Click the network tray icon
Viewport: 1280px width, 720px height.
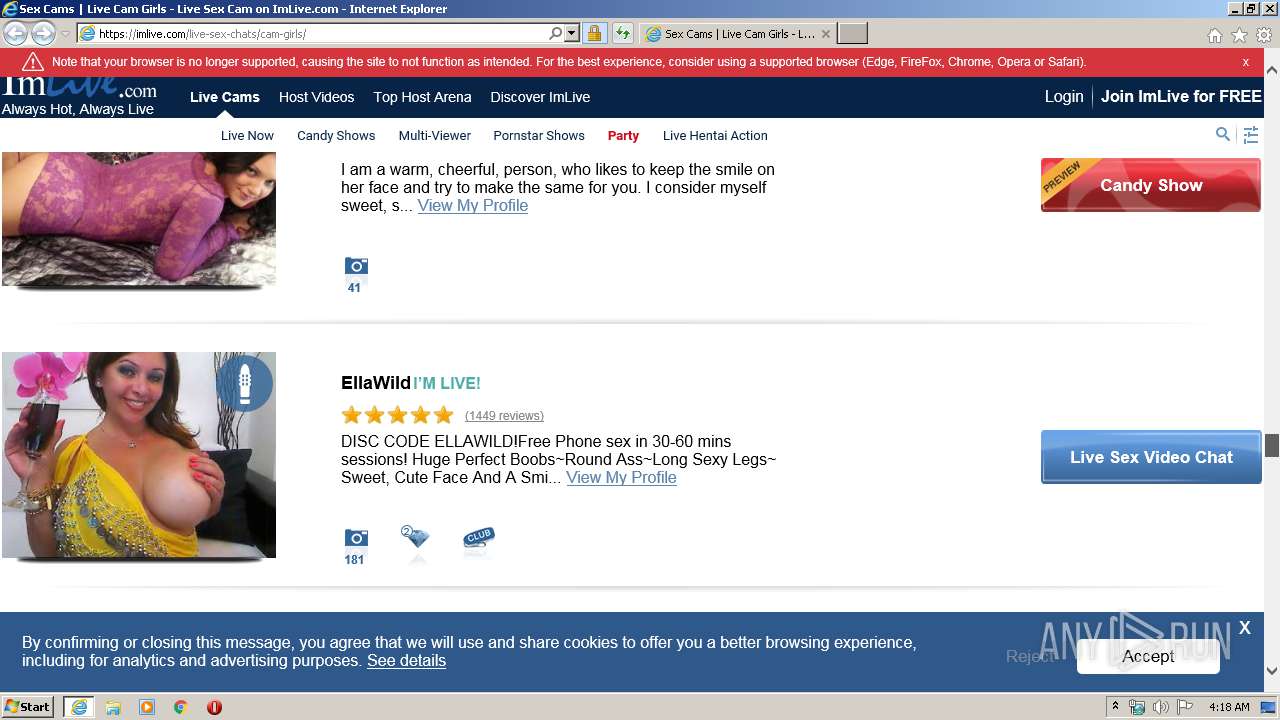point(1137,707)
